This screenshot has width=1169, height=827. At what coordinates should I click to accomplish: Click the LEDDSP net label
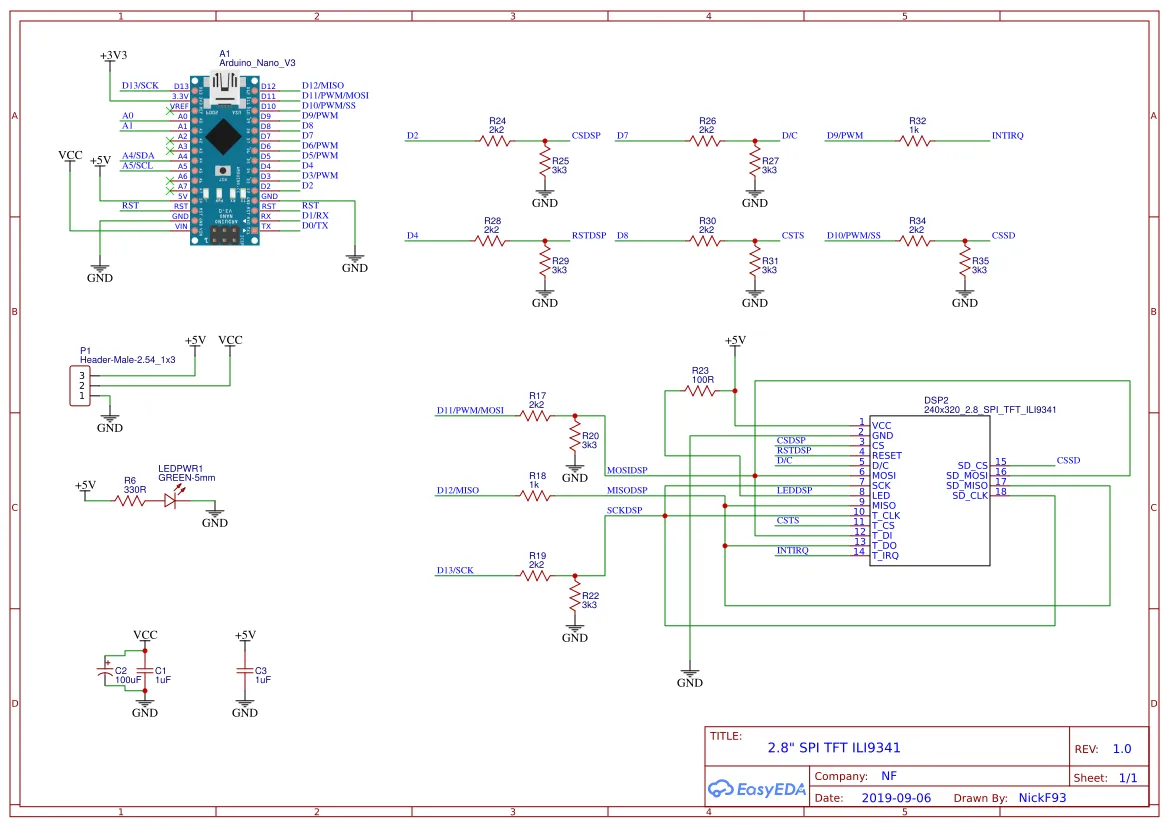coord(795,491)
